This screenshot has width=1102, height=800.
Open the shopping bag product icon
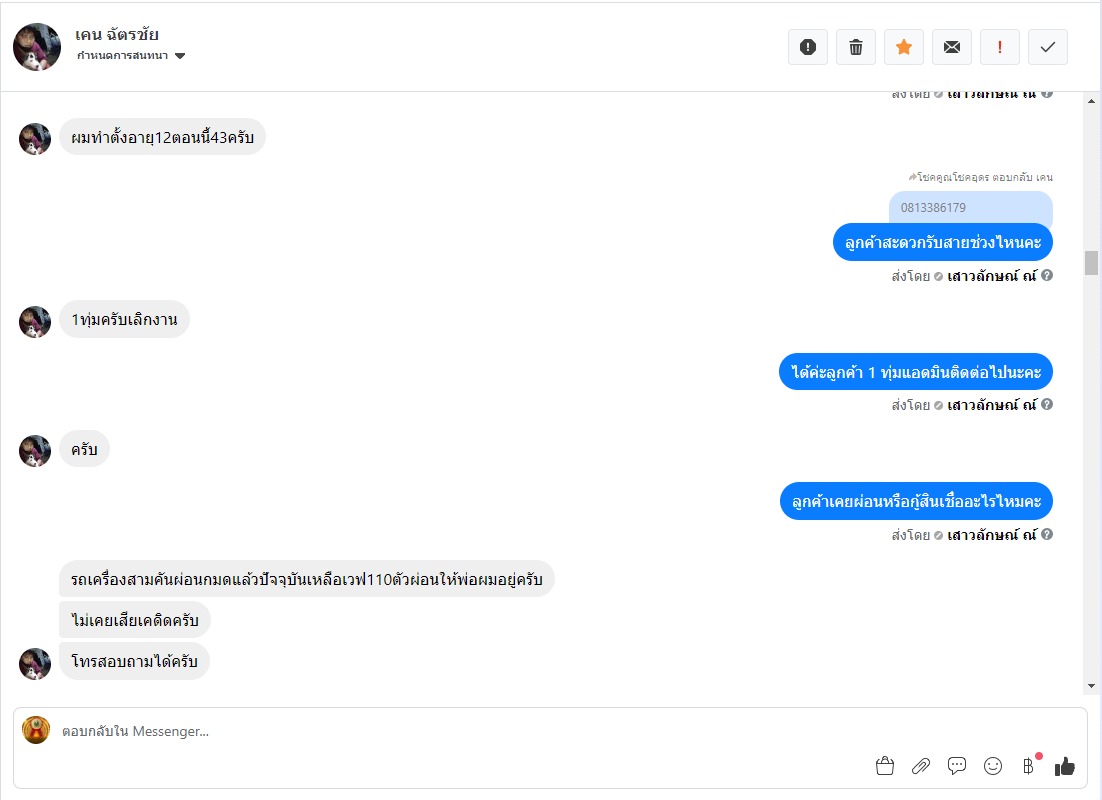885,766
